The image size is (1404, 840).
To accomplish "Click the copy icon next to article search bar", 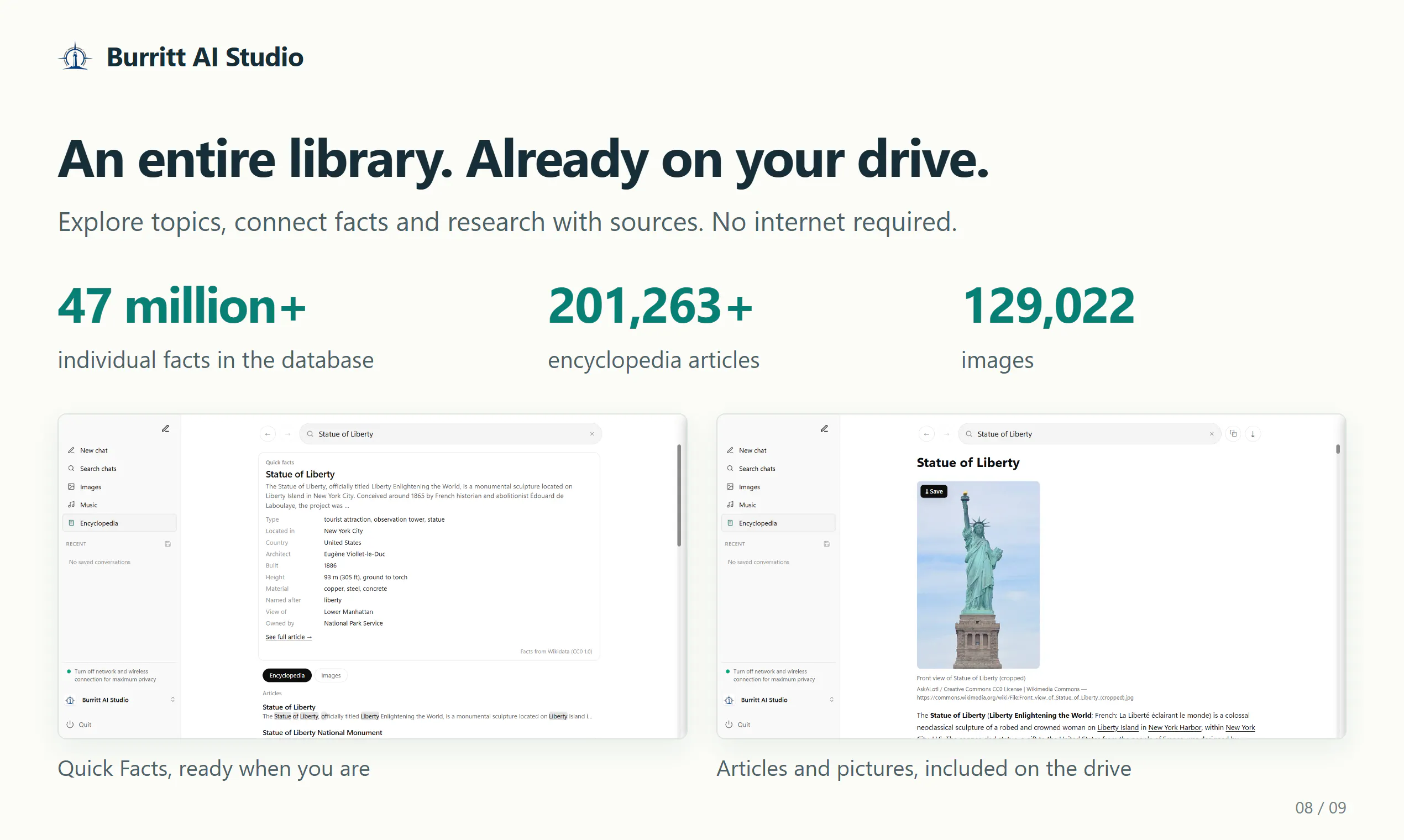I will 1234,434.
